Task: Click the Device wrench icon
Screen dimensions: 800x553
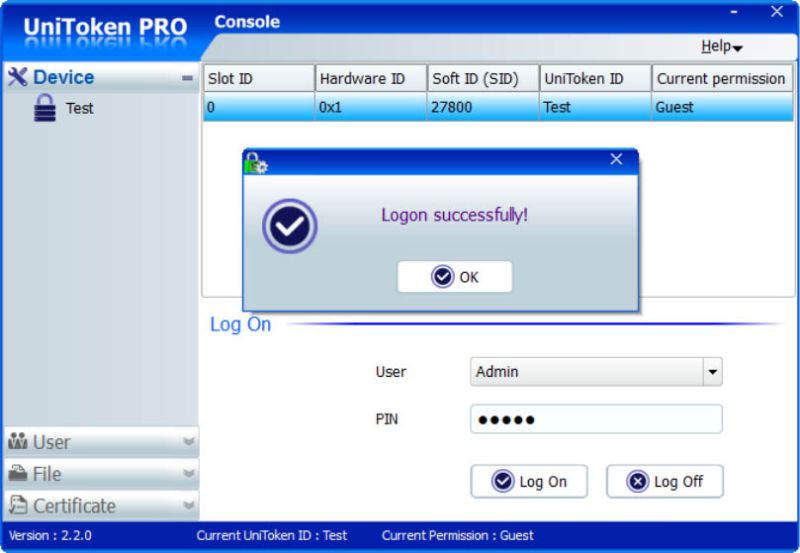Action: coord(17,77)
